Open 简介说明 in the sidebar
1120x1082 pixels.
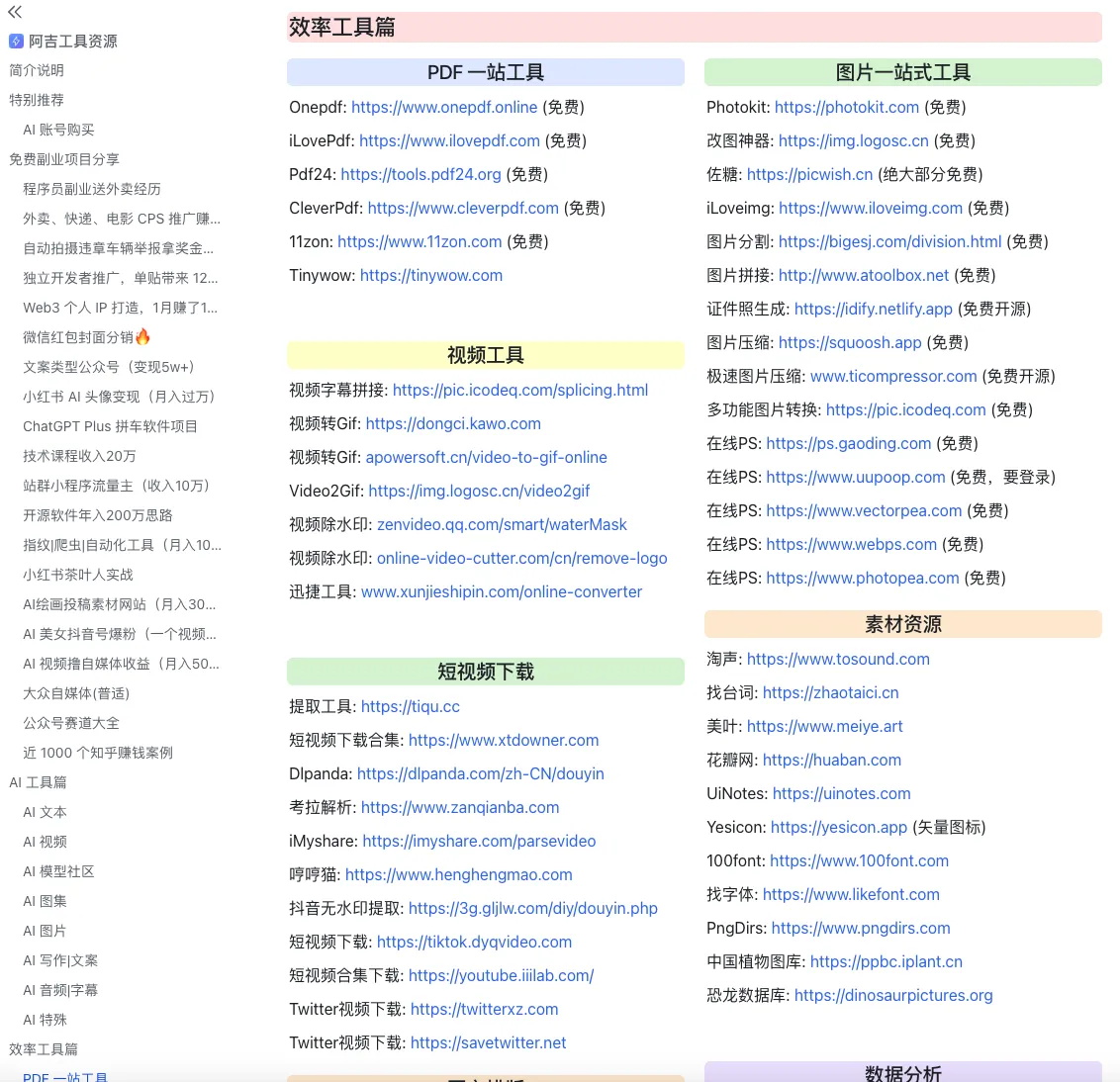37,70
